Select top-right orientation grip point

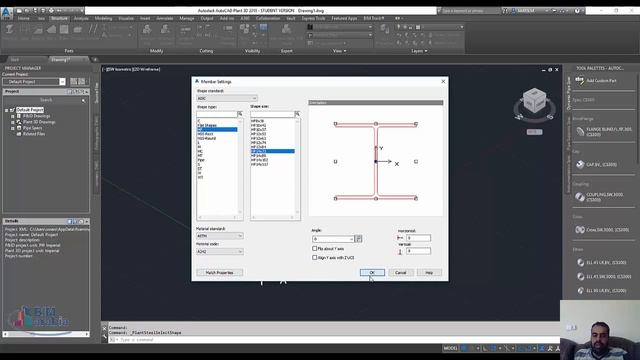pos(416,124)
